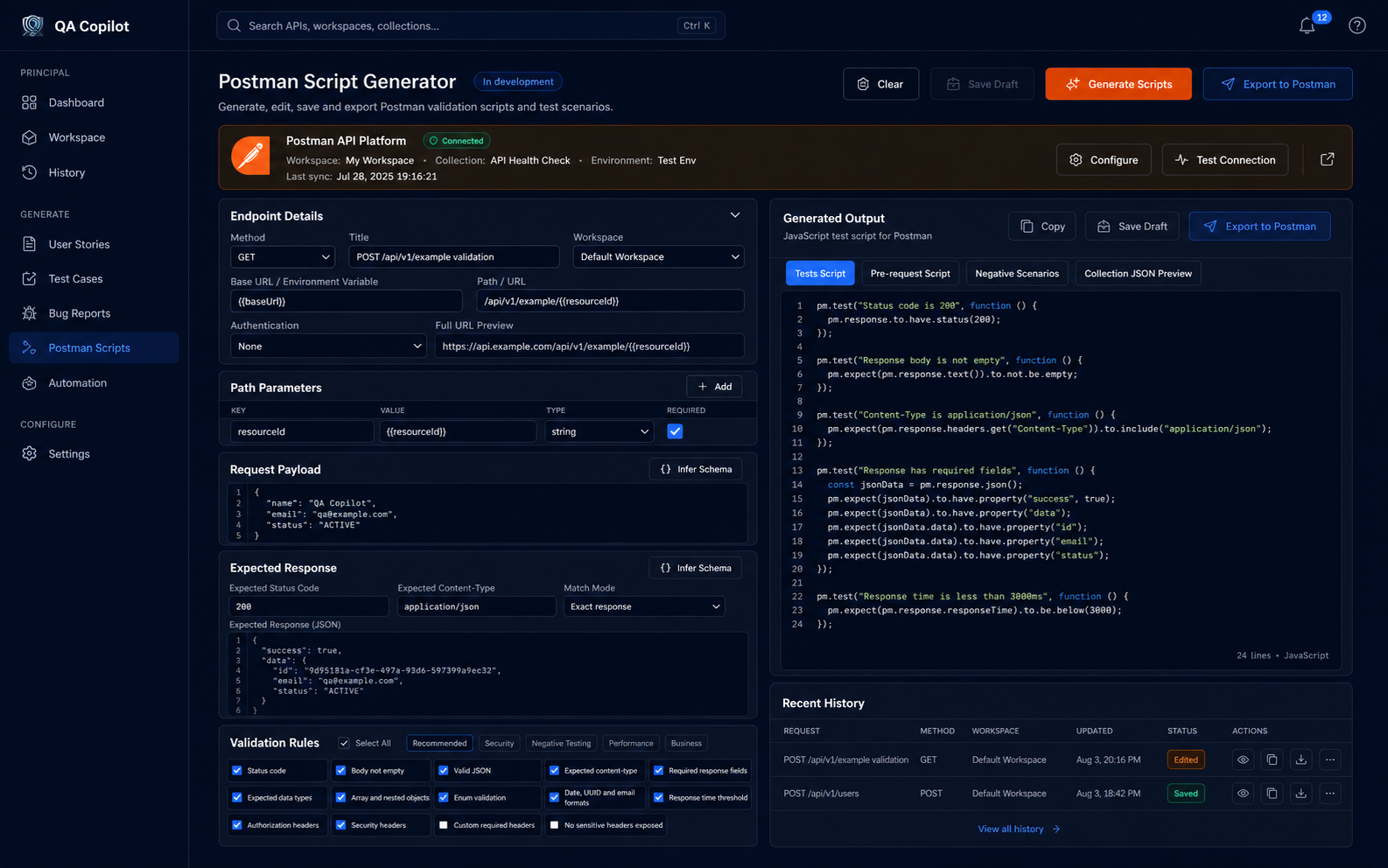The image size is (1388, 868).
Task: Open Test Cases in the sidebar
Action: click(94, 278)
